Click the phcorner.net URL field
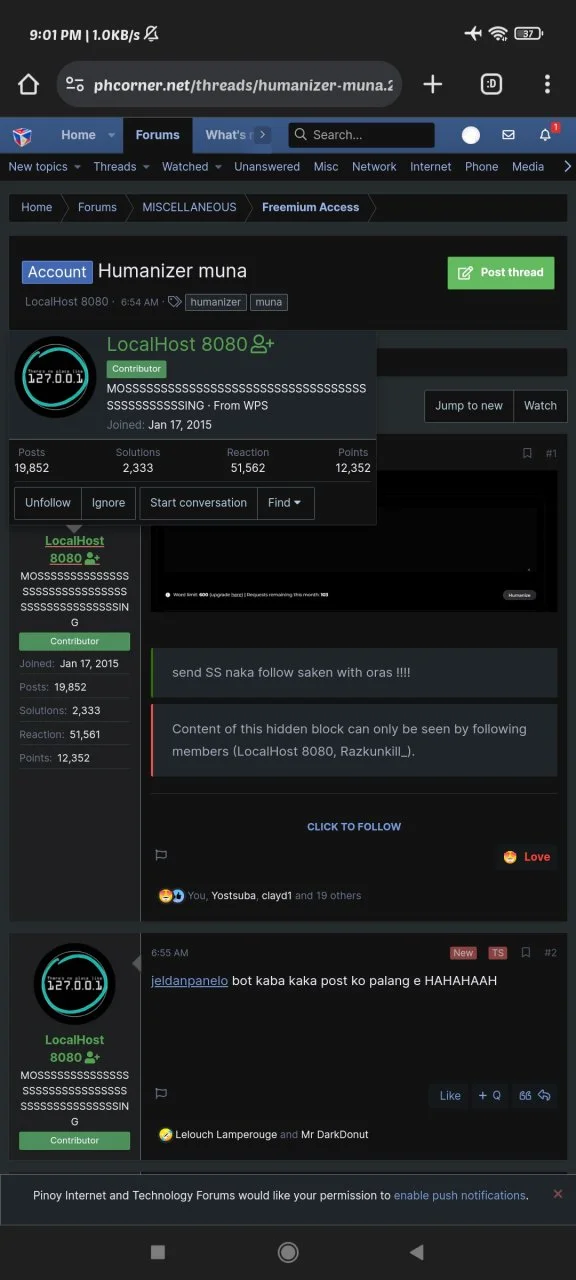This screenshot has width=576, height=1280. [230, 85]
